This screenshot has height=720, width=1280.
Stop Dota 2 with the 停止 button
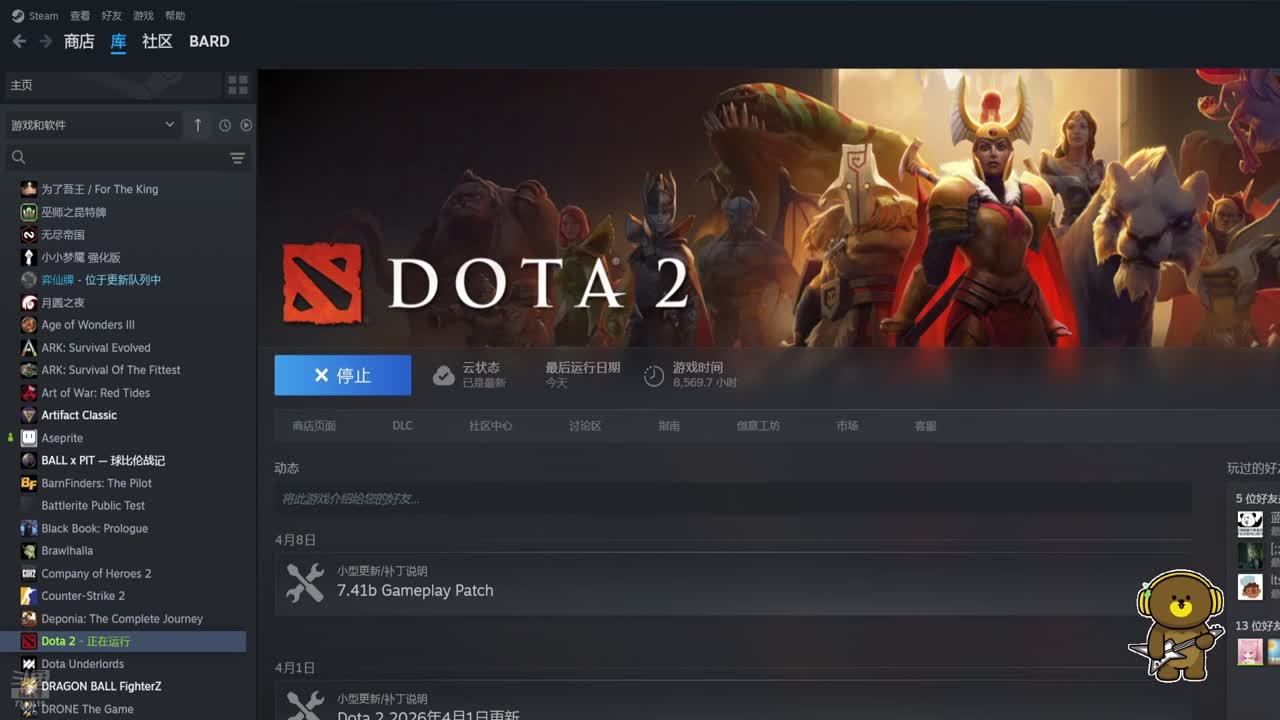click(x=343, y=375)
